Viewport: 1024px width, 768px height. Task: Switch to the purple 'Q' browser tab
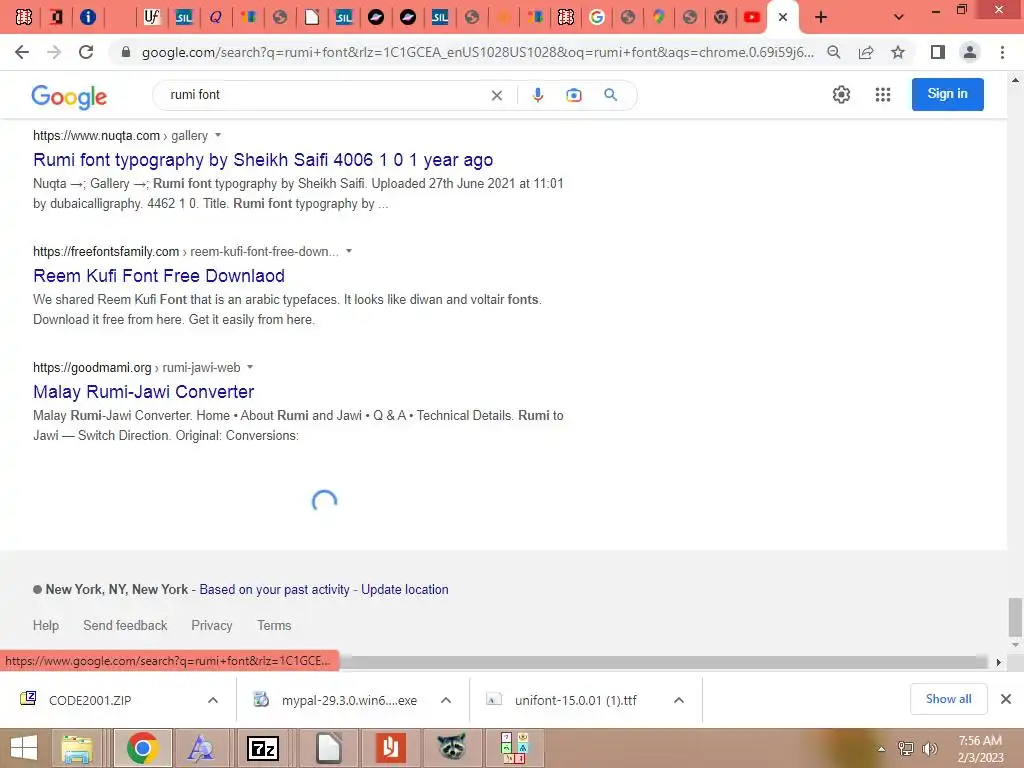tap(216, 17)
